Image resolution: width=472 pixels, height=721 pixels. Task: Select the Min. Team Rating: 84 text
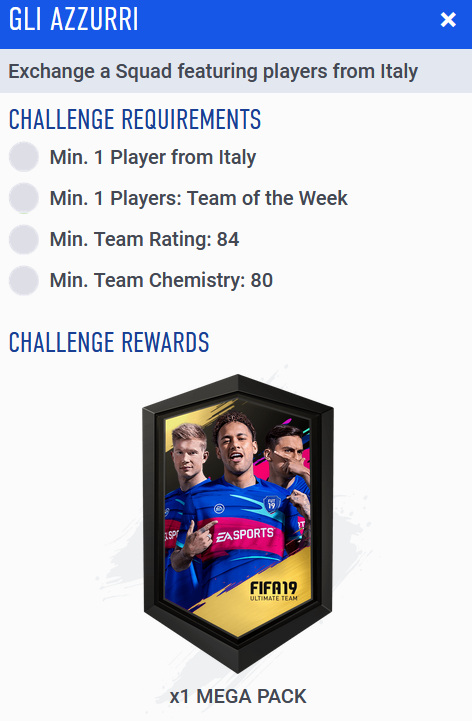point(144,240)
